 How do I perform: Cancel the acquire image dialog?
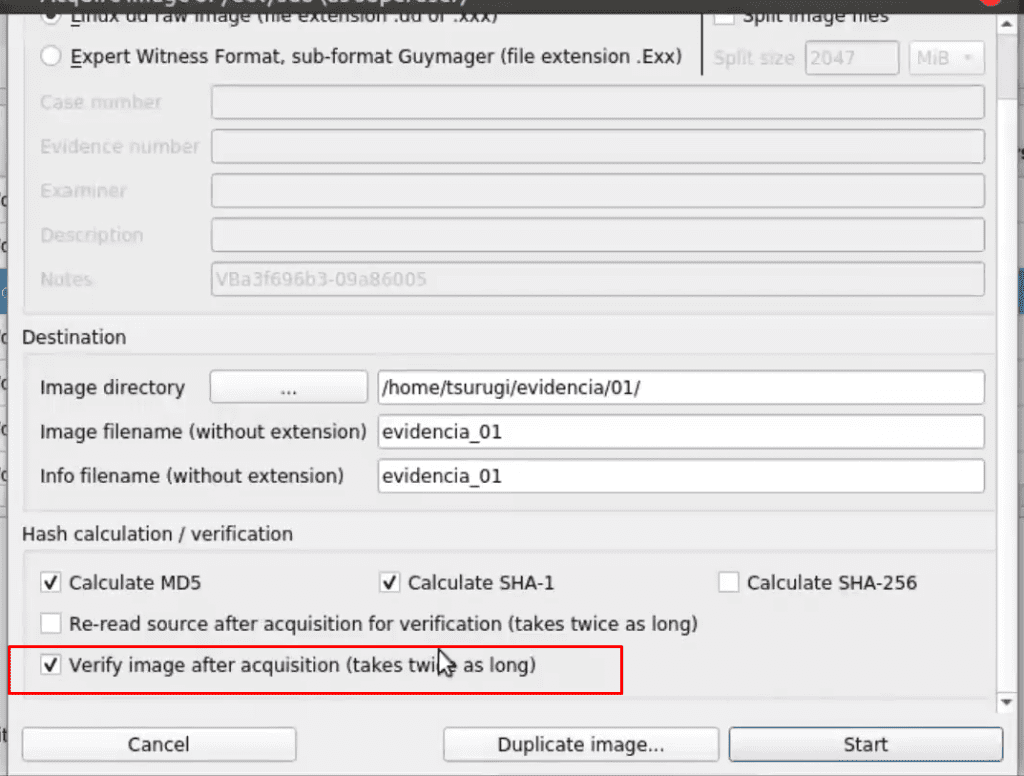click(159, 744)
